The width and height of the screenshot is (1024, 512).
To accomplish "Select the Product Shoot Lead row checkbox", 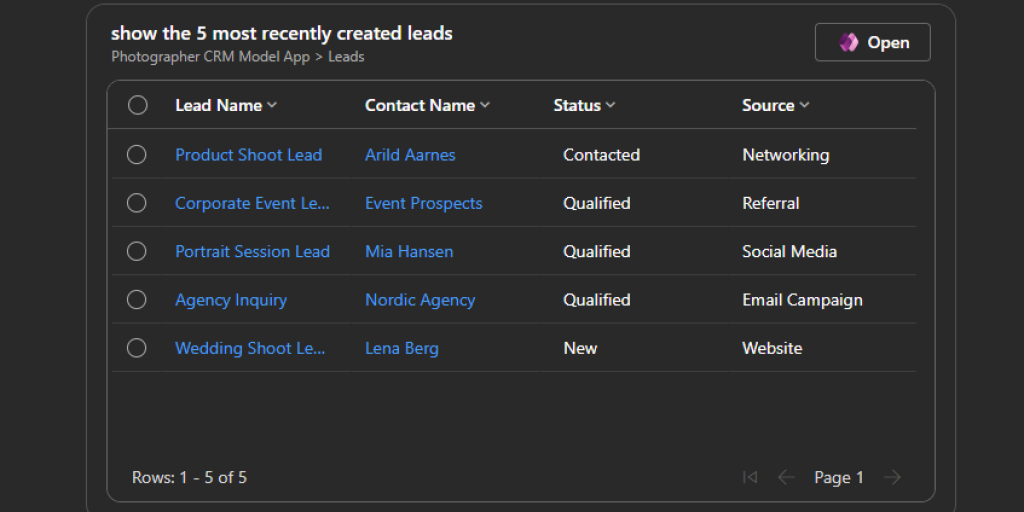I will (136, 155).
